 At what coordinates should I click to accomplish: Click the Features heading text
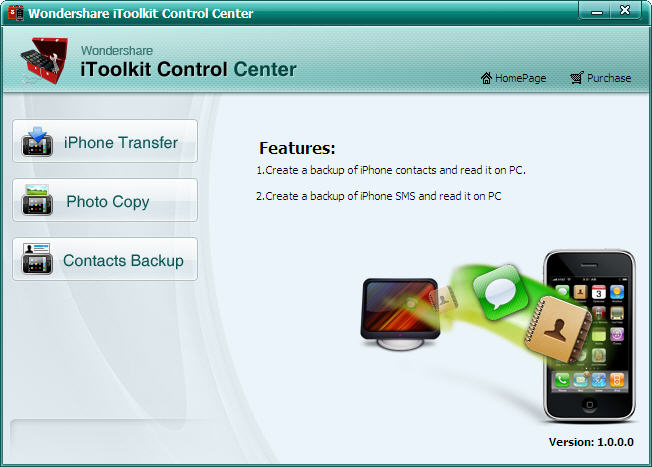[x=297, y=148]
